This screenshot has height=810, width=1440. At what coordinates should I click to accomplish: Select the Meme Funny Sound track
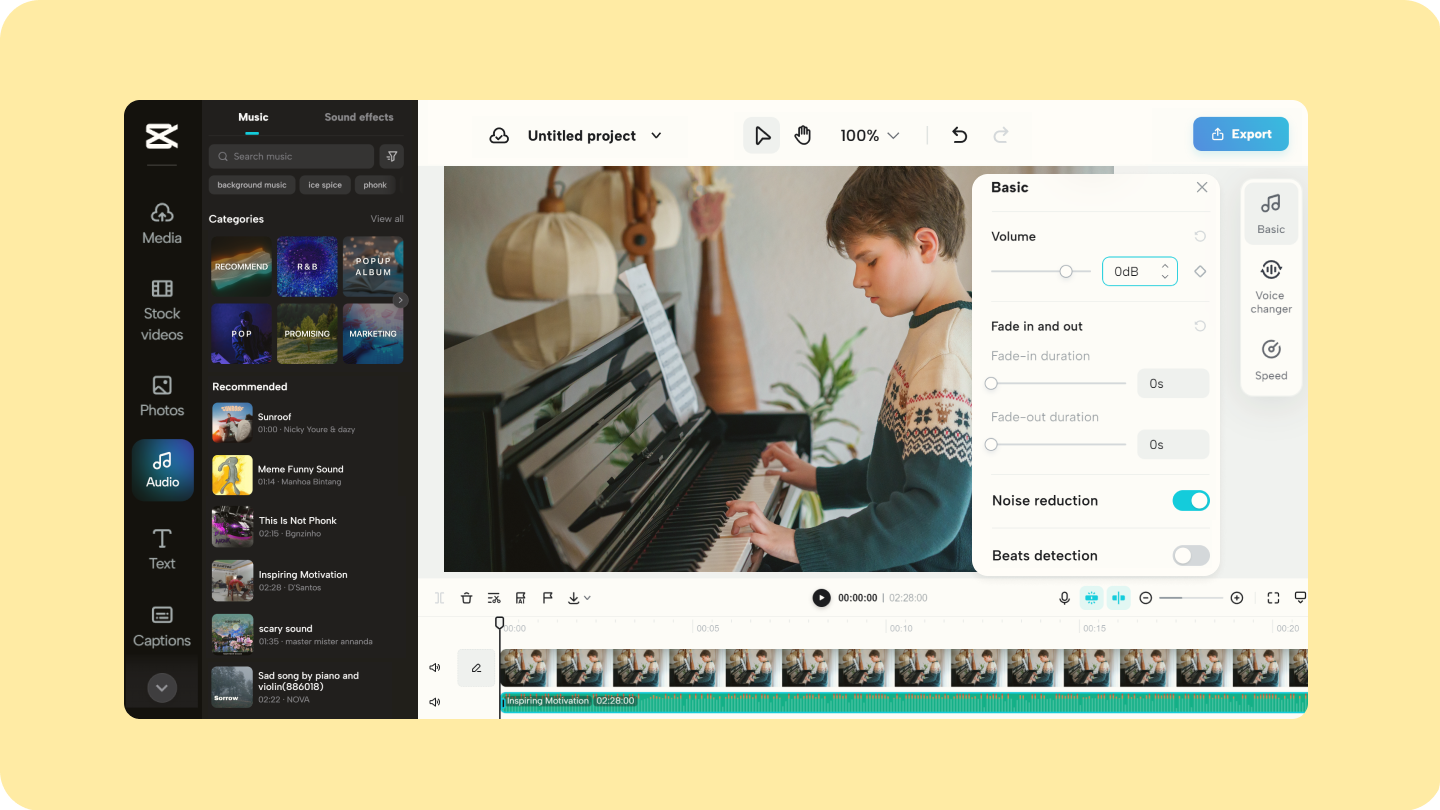[x=308, y=475]
